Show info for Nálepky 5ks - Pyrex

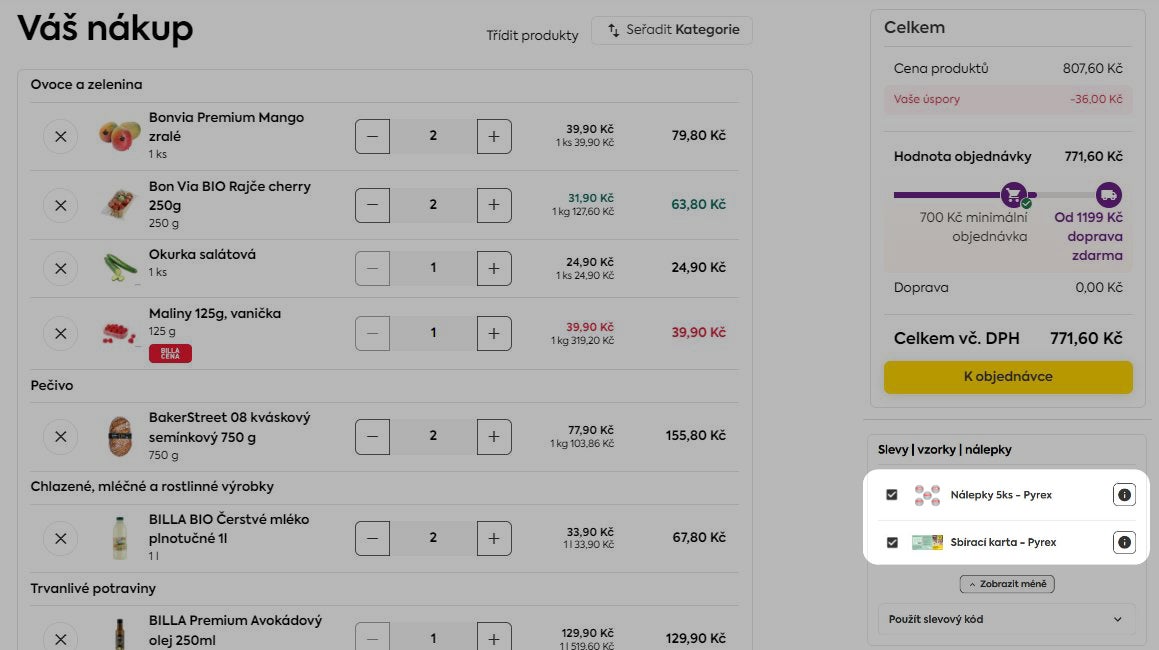tap(1124, 495)
